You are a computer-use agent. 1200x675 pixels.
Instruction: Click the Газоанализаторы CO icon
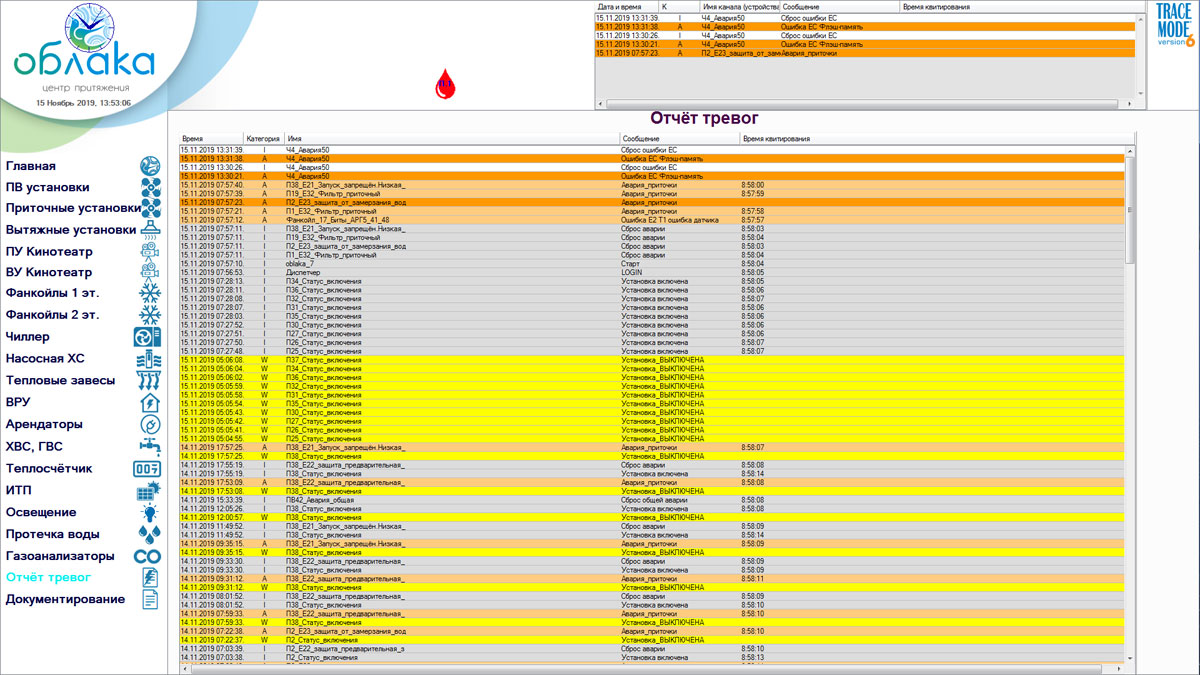147,556
